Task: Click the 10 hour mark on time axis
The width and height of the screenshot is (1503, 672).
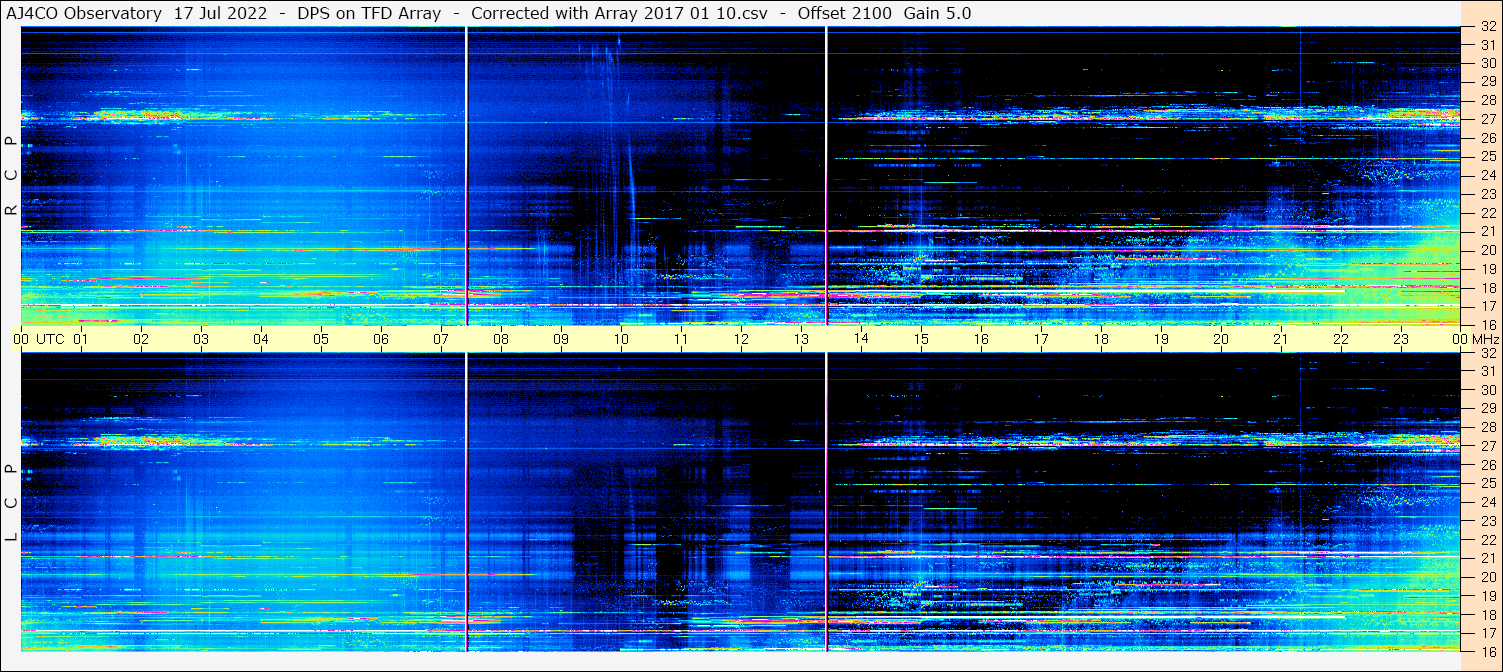Action: pyautogui.click(x=621, y=339)
